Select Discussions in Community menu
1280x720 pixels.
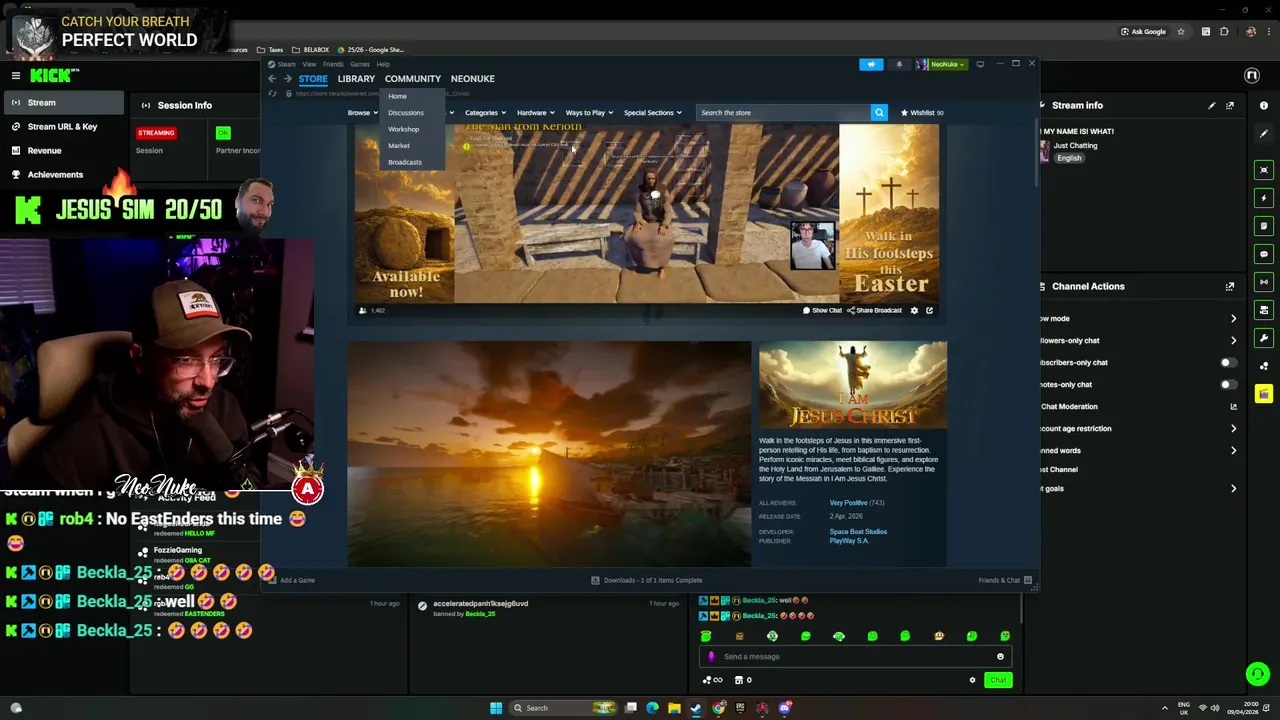[x=406, y=113]
